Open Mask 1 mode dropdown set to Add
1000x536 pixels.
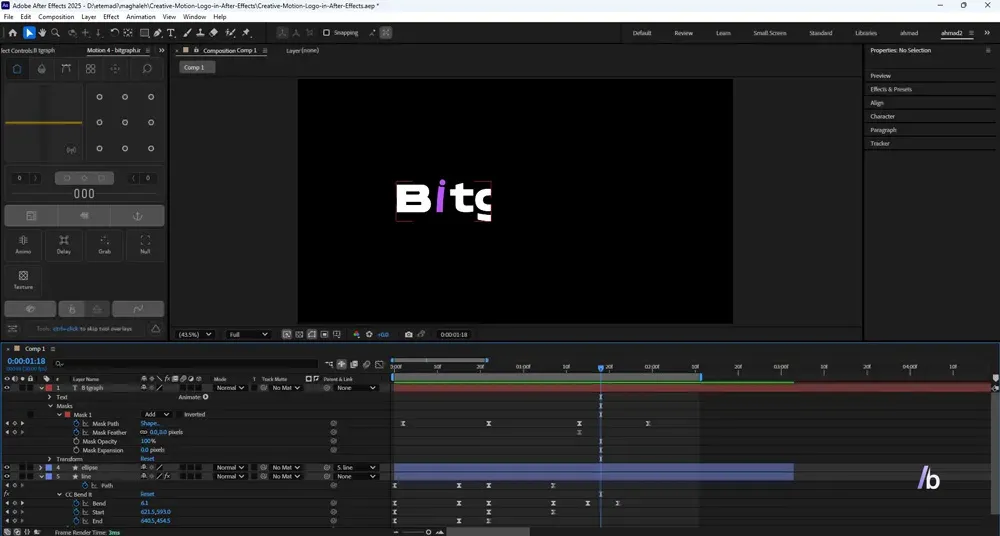pos(156,415)
